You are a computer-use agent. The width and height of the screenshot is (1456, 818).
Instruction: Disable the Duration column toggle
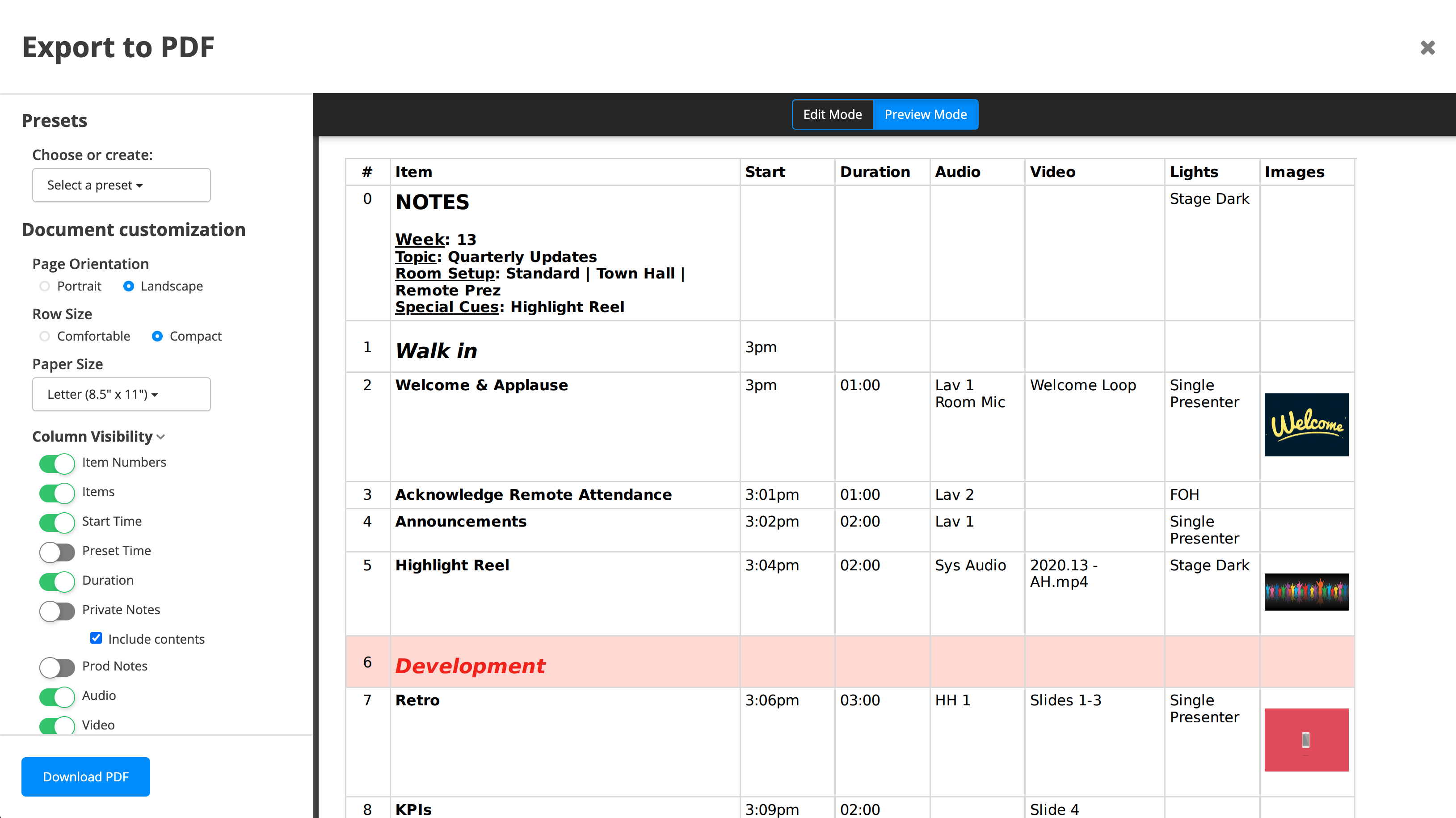click(x=56, y=581)
